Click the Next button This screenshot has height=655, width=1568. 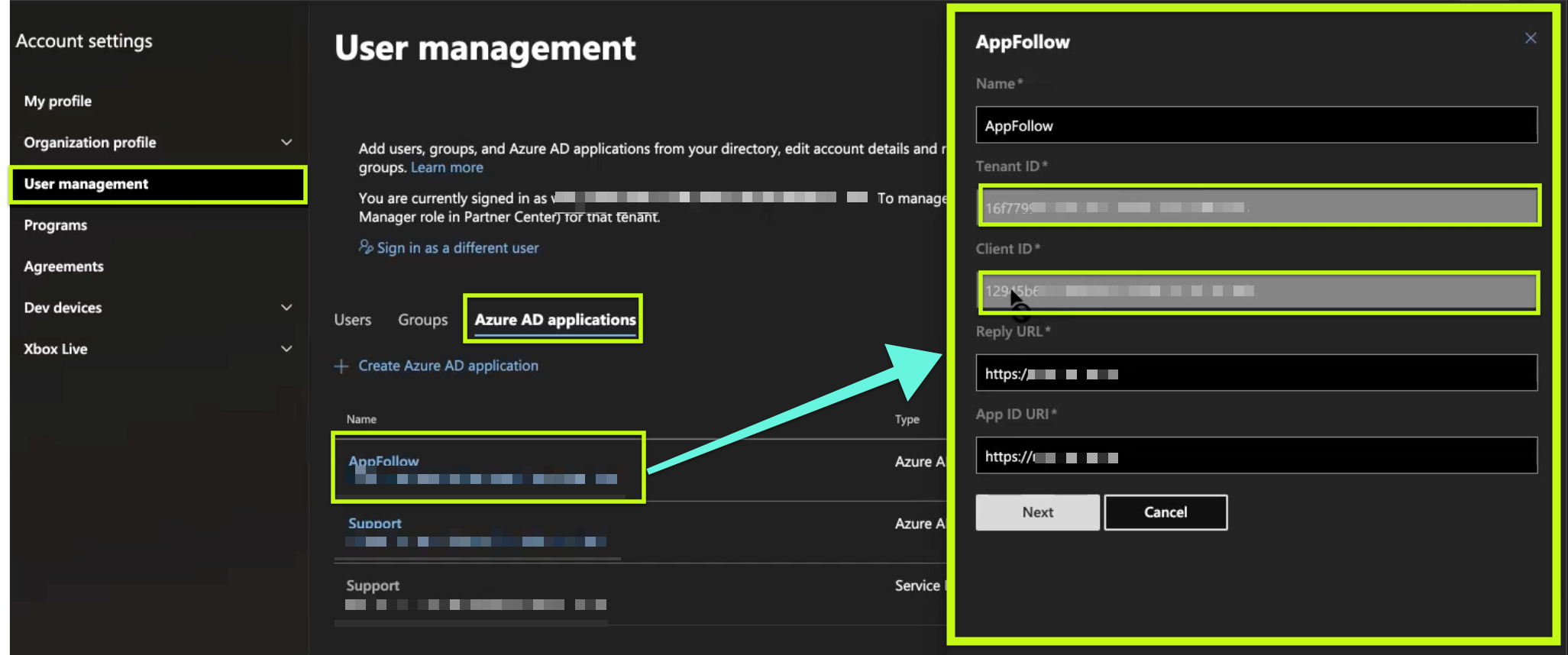pos(1037,512)
